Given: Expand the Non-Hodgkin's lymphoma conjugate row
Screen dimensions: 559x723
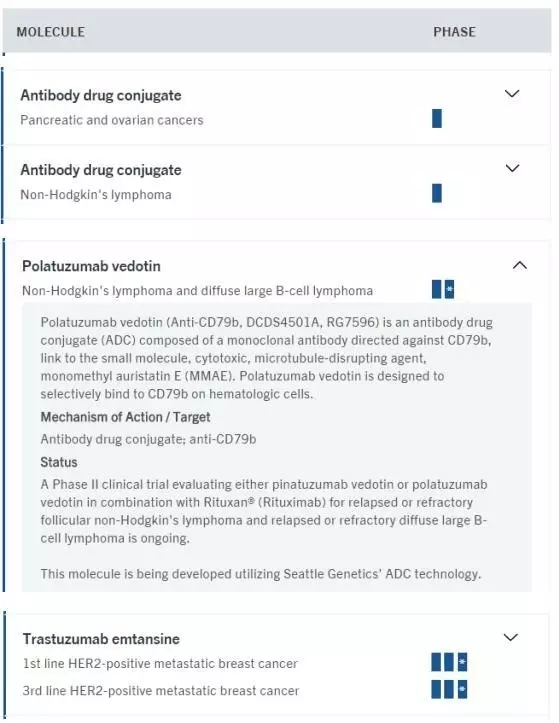Looking at the screenshot, I should click(512, 168).
